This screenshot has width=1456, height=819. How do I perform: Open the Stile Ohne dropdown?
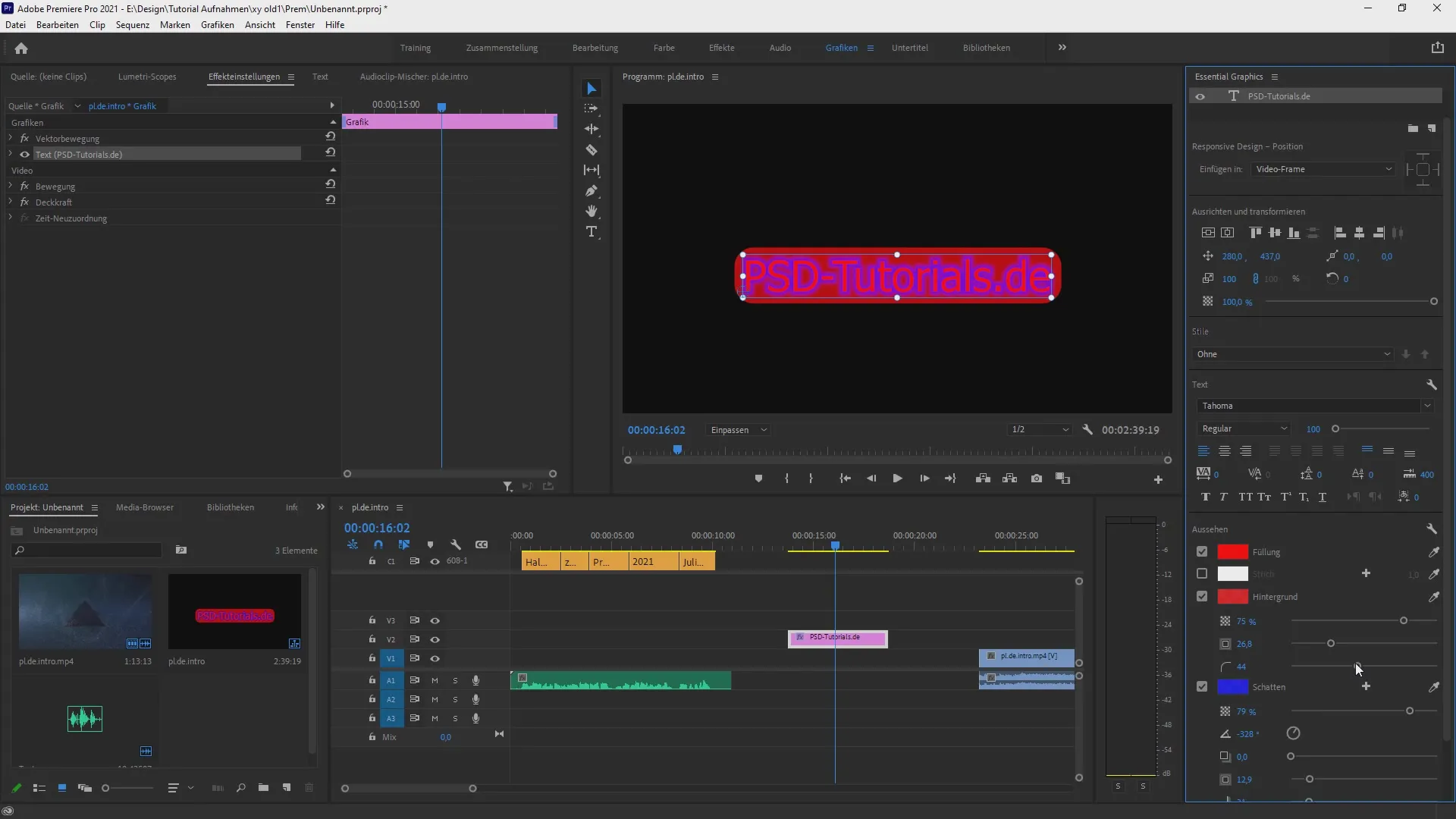click(1292, 354)
